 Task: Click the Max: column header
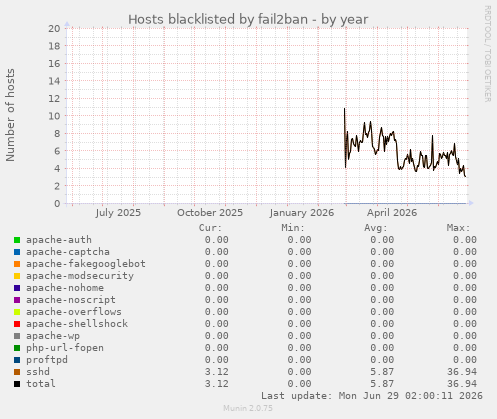click(458, 228)
